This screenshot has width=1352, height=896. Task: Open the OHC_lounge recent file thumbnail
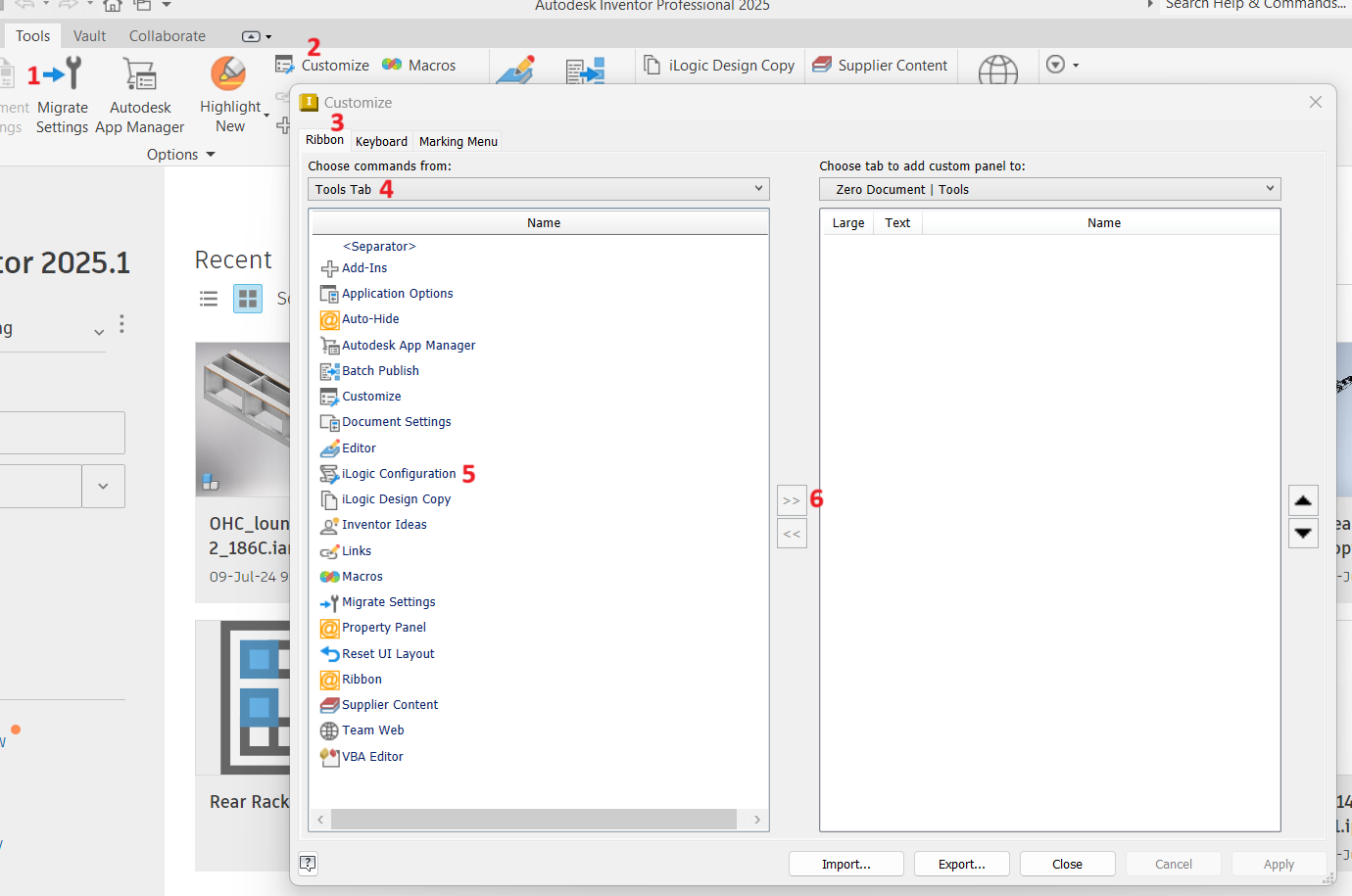243,419
